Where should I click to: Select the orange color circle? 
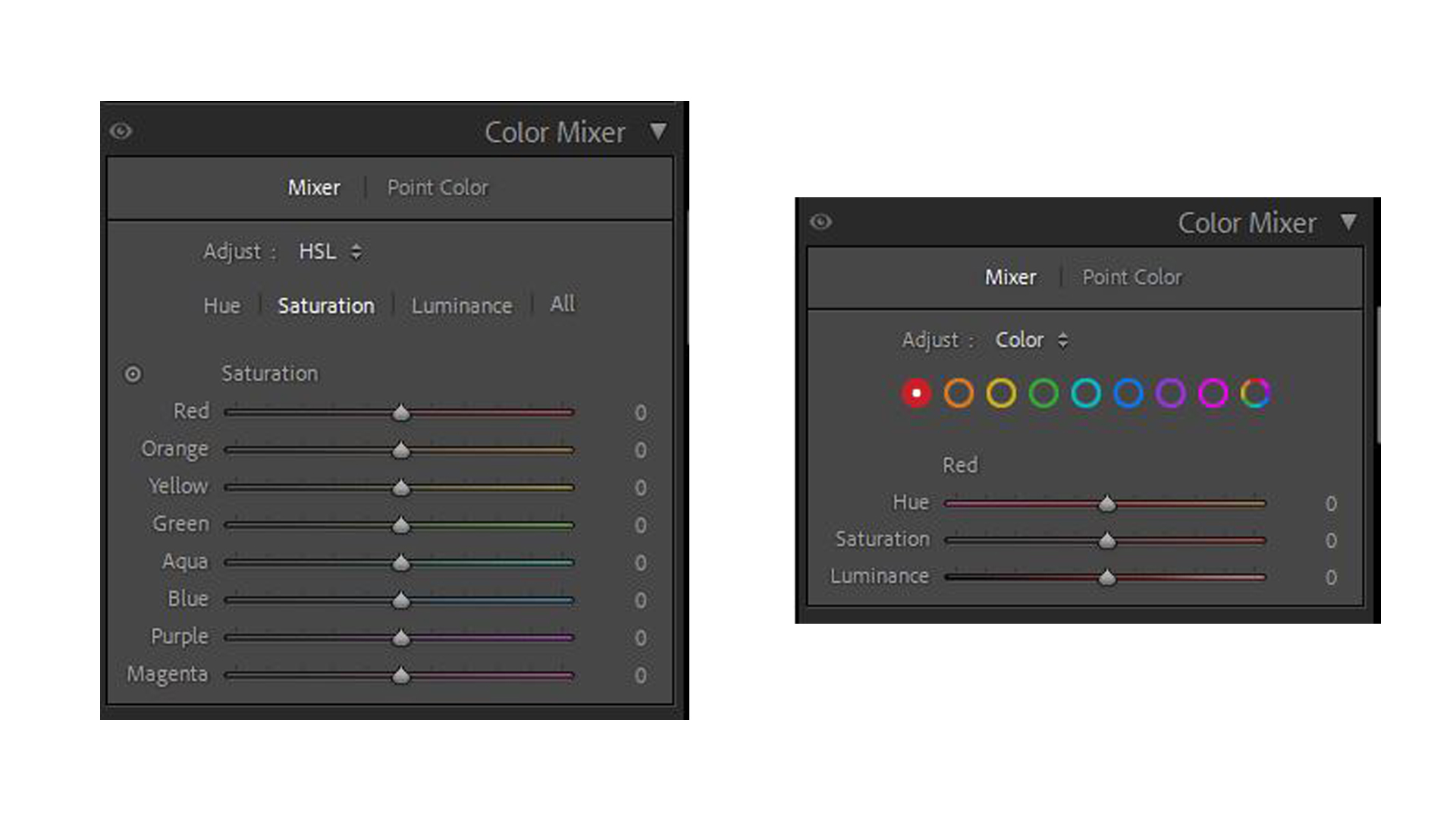(x=959, y=393)
